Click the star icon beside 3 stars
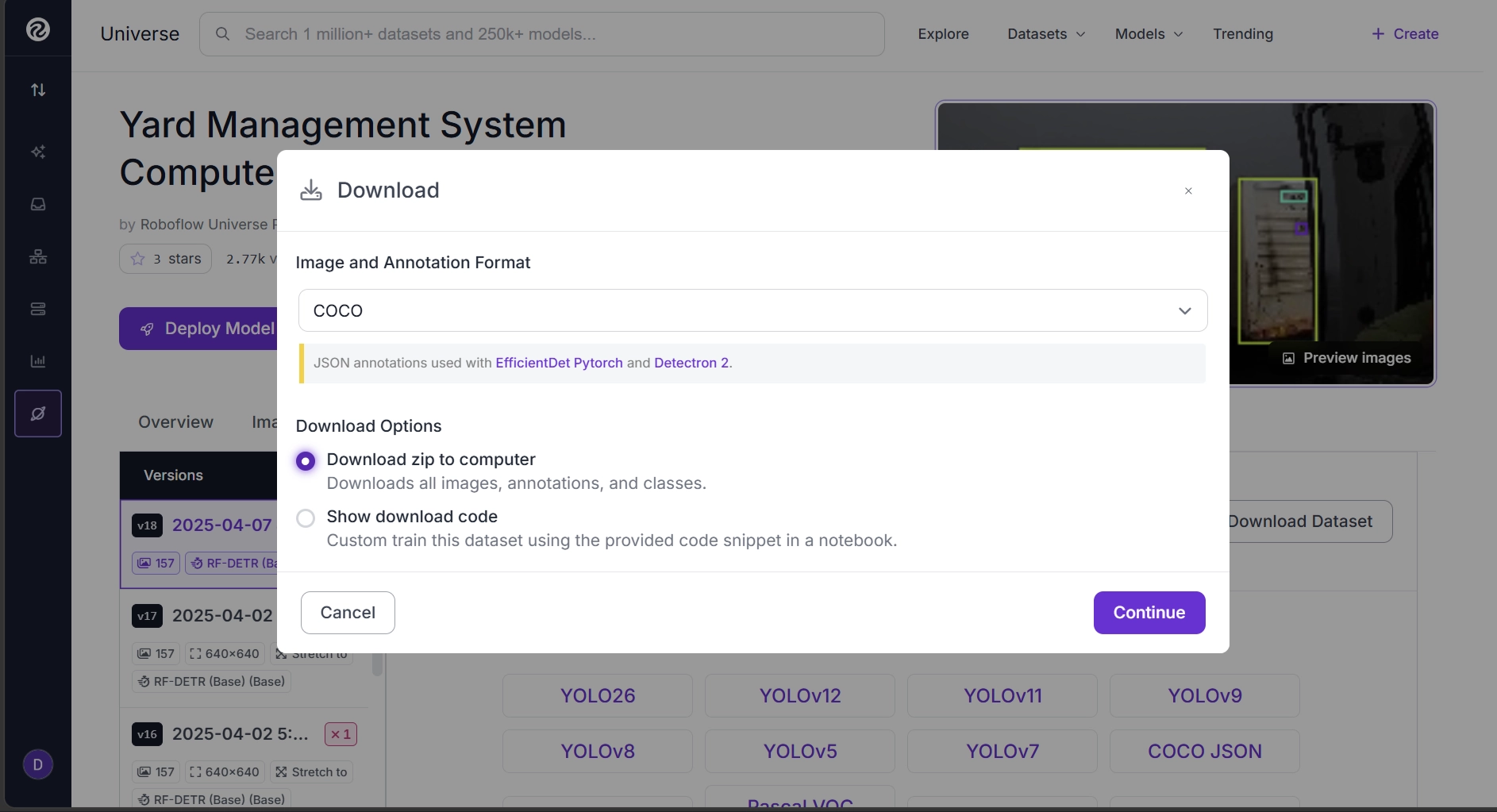 [138, 259]
